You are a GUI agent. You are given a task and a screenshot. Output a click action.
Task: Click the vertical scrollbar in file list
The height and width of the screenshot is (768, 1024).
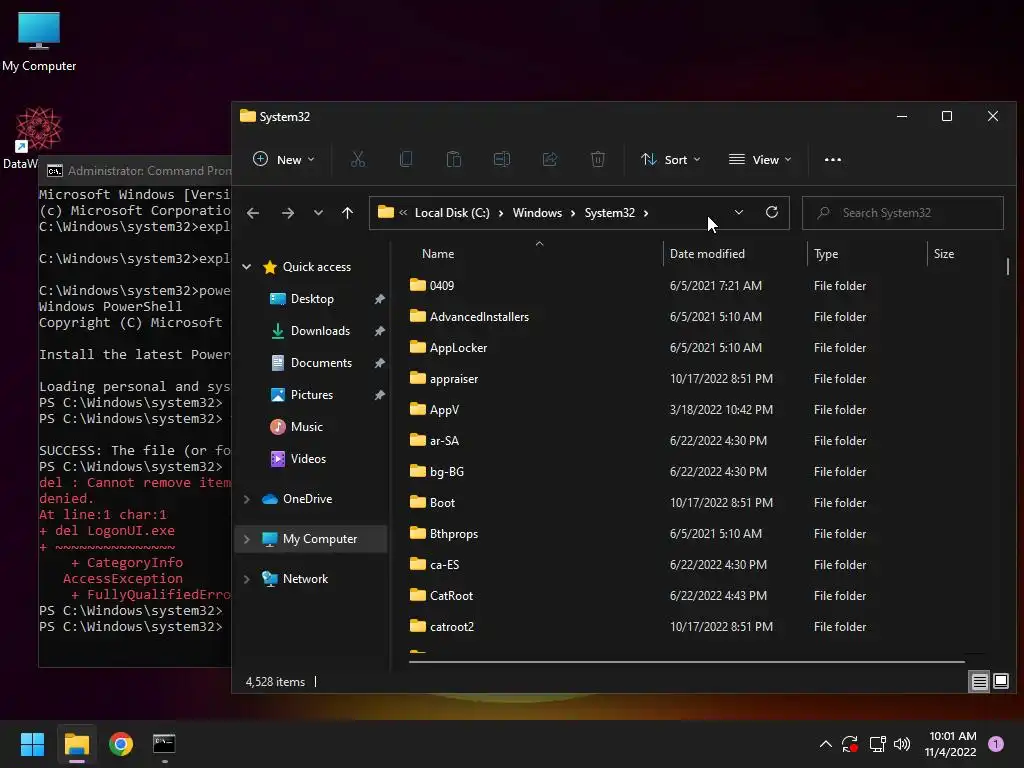click(1008, 266)
